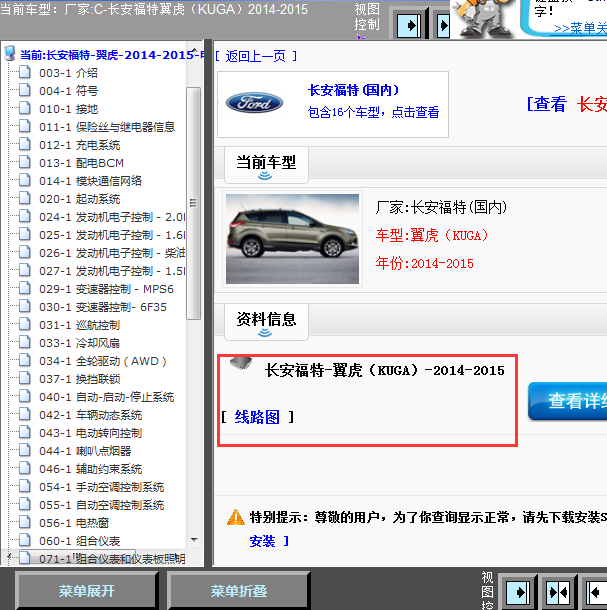Click the computer icon at tree root
The height and width of the screenshot is (610, 607).
pyautogui.click(x=10, y=54)
